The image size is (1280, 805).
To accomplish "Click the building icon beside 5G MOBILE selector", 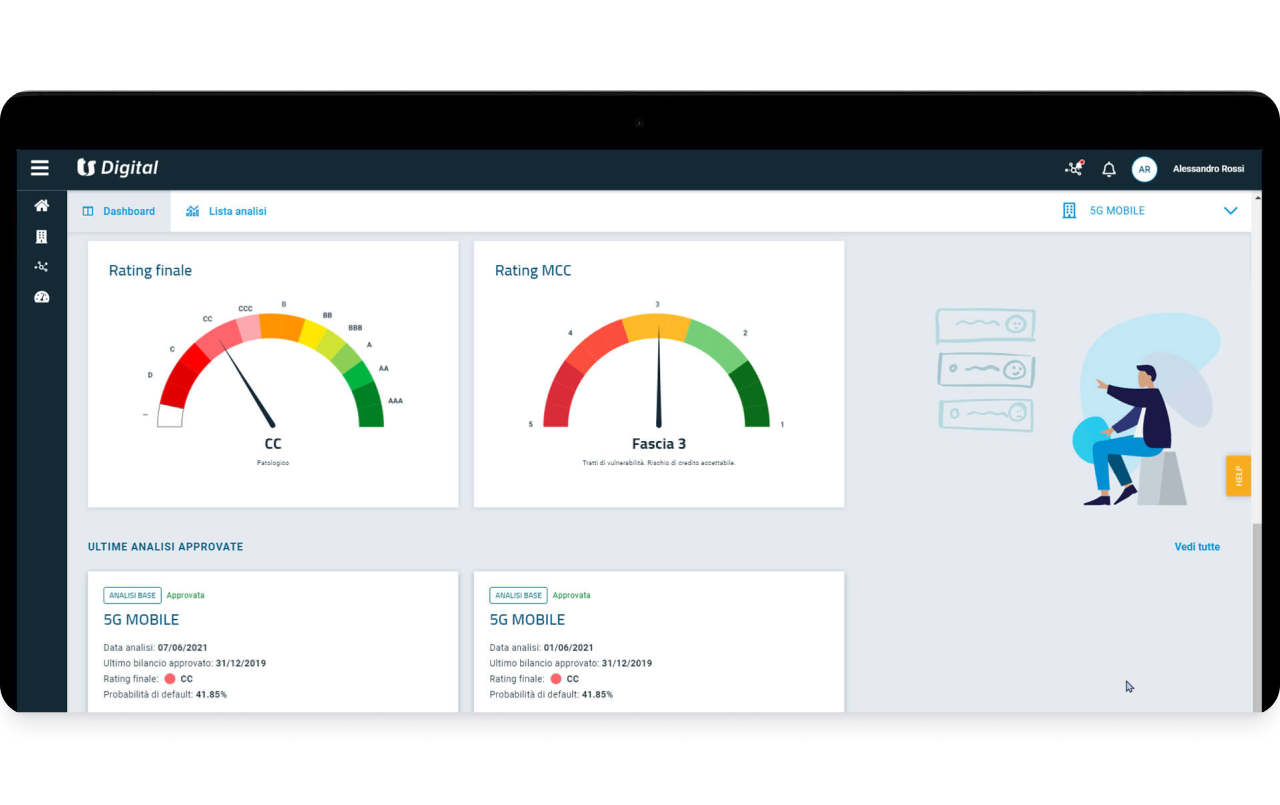I will pos(1069,211).
